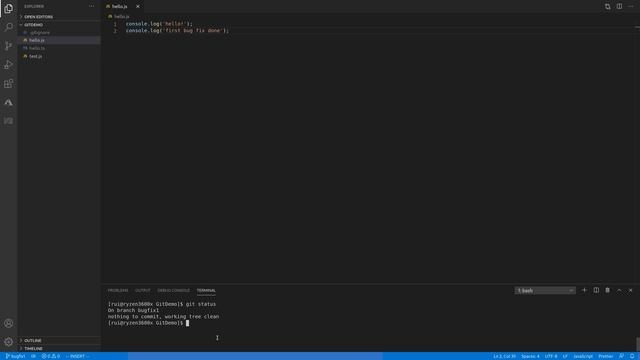This screenshot has width=640, height=360.
Task: Close the terminal panel
Action: coord(631,290)
